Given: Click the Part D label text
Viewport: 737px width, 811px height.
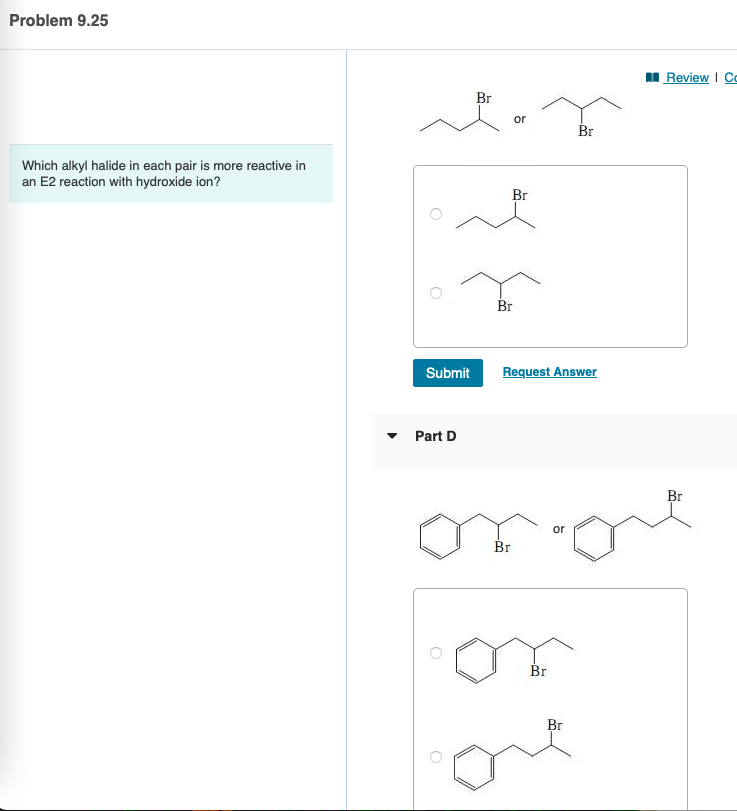Looking at the screenshot, I should [436, 436].
